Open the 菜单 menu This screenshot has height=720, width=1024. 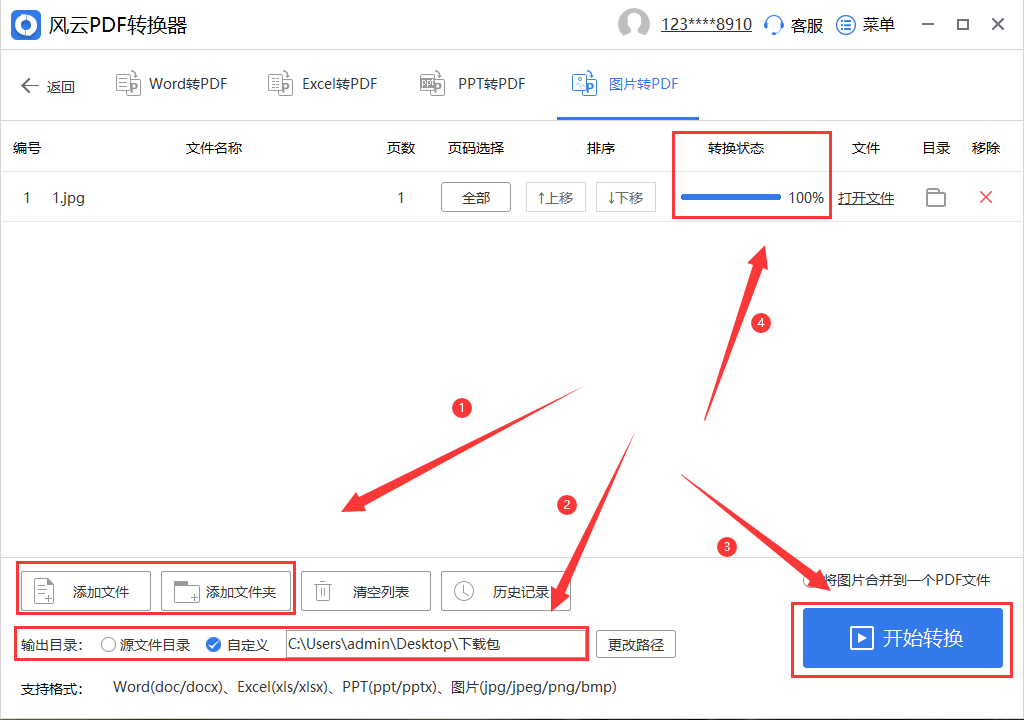click(865, 25)
